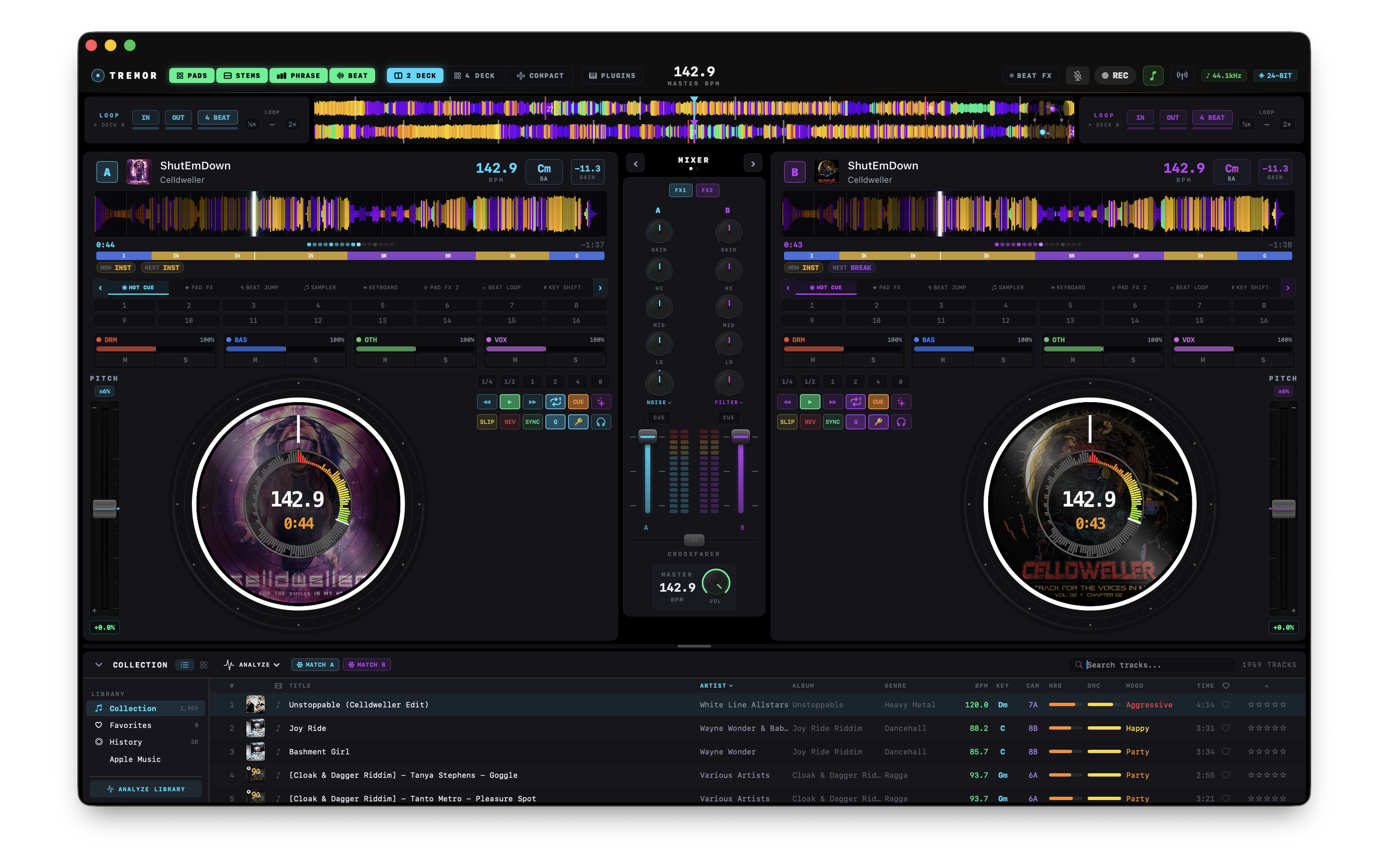Image resolution: width=1389 pixels, height=868 pixels.
Task: Click MATCH B button
Action: (367, 665)
